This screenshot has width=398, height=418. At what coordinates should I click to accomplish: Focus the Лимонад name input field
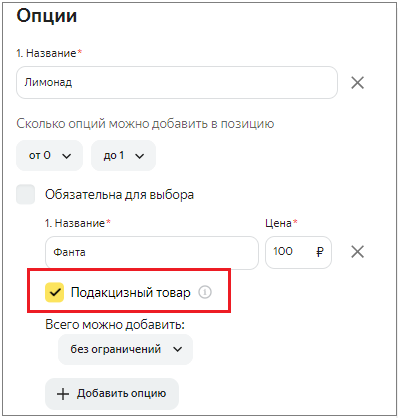click(177, 82)
